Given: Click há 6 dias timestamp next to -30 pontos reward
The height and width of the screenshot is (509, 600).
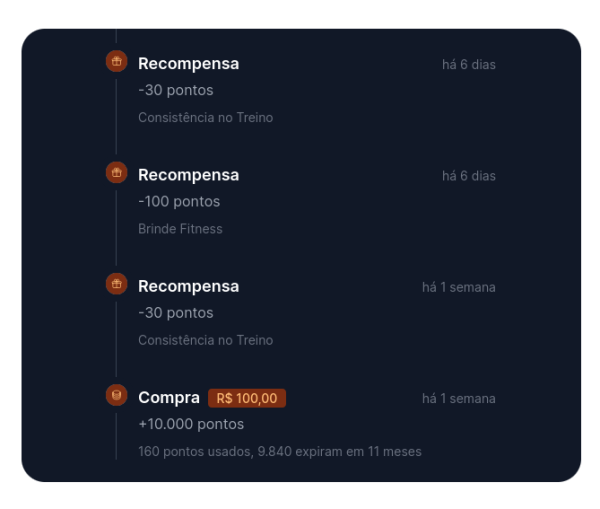Looking at the screenshot, I should coord(469,65).
